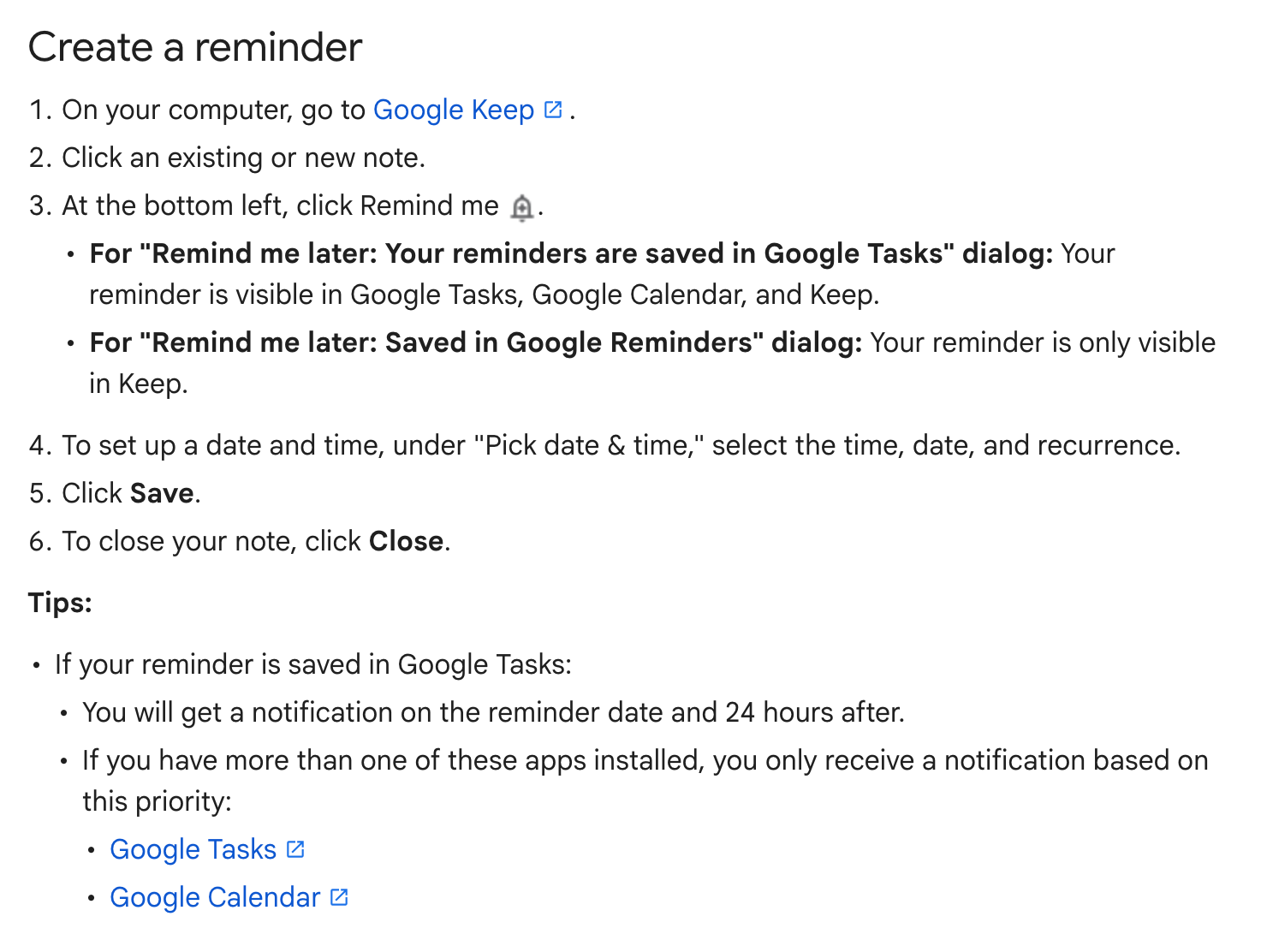Click the bold word Save in step 5
Image resolution: width=1267 pixels, height=952 pixels.
click(161, 494)
